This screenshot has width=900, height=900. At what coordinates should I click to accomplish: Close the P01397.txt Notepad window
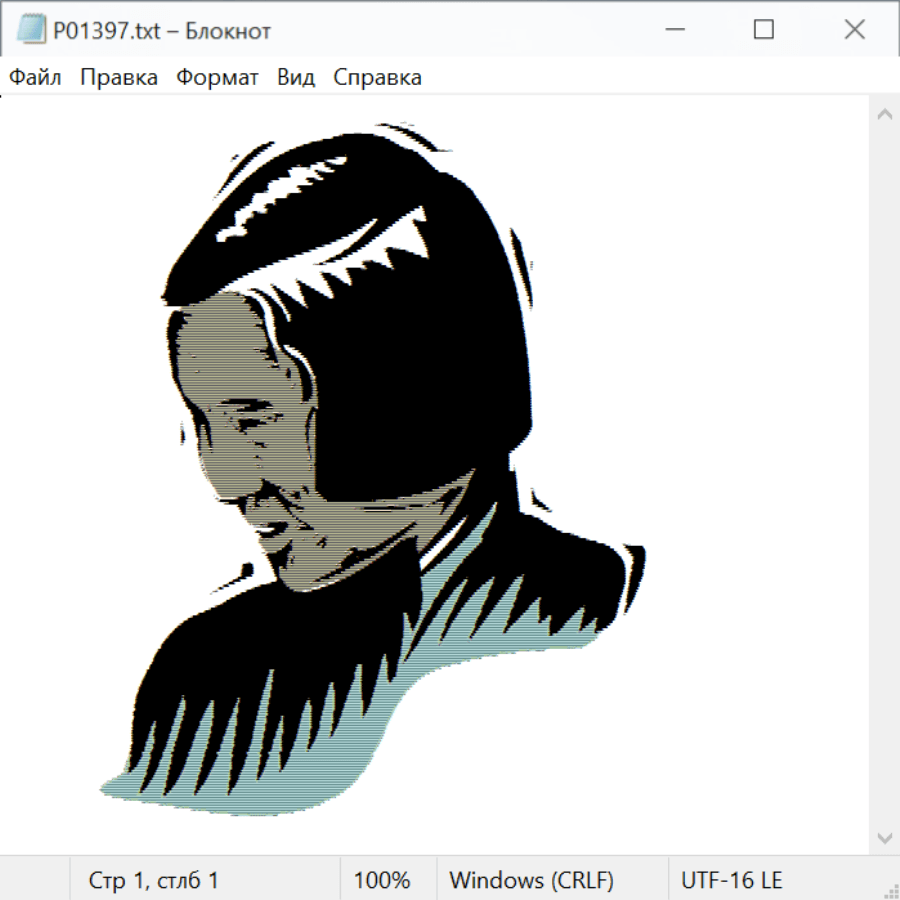pos(854,30)
